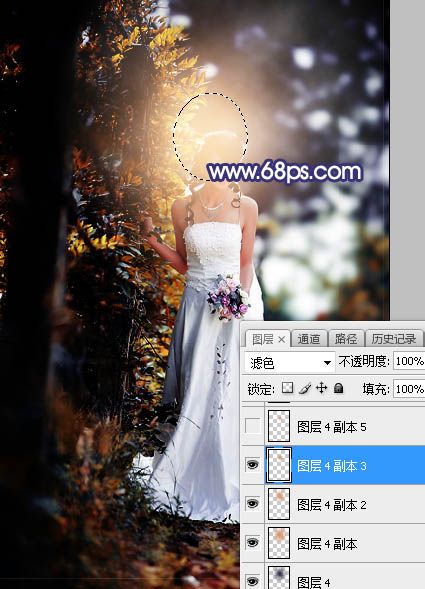Click thumbnail of 图层 4 副本 5
425x589 pixels.
pyautogui.click(x=279, y=426)
